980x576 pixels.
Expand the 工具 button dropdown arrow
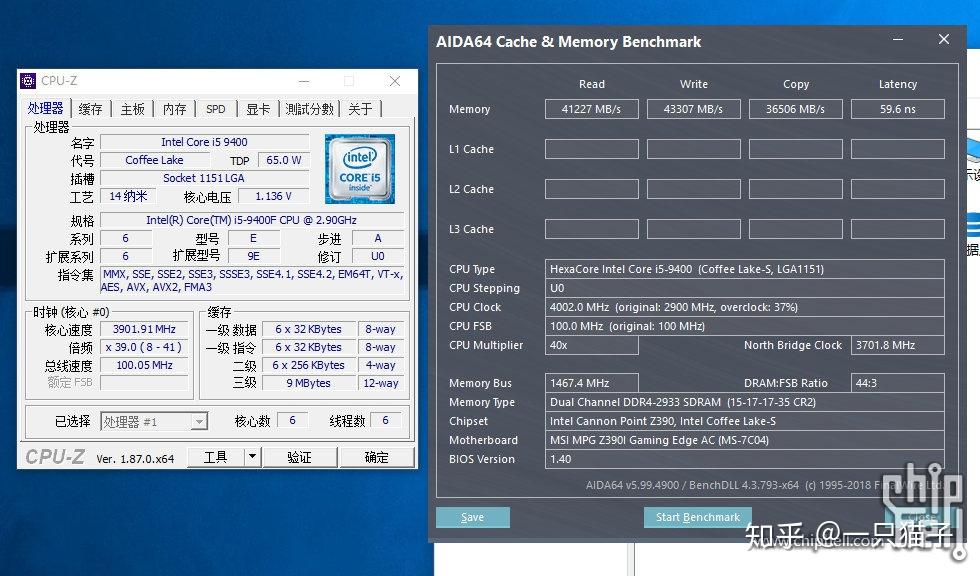252,457
